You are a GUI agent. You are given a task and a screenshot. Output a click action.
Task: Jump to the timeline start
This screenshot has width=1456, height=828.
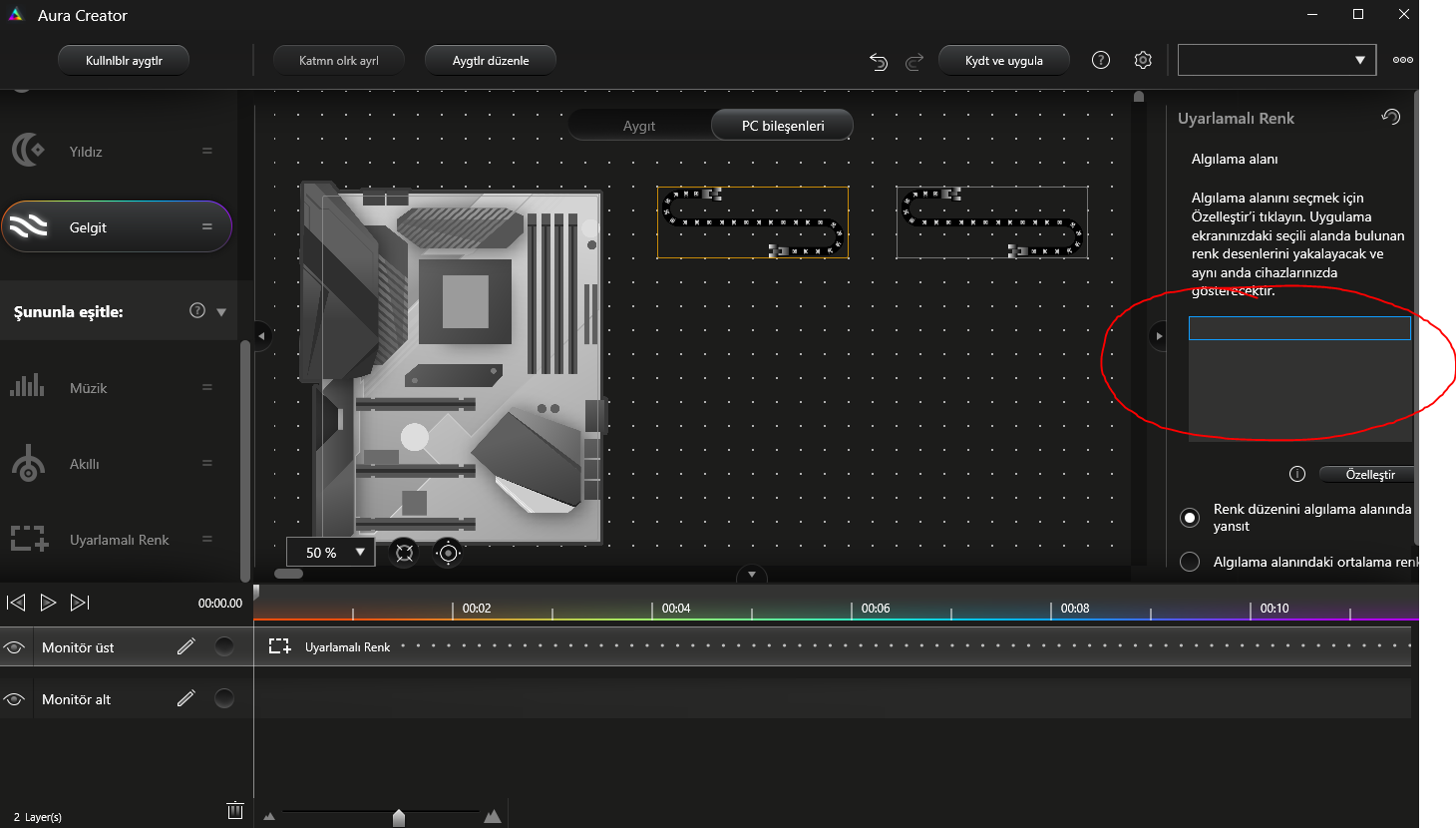click(16, 603)
